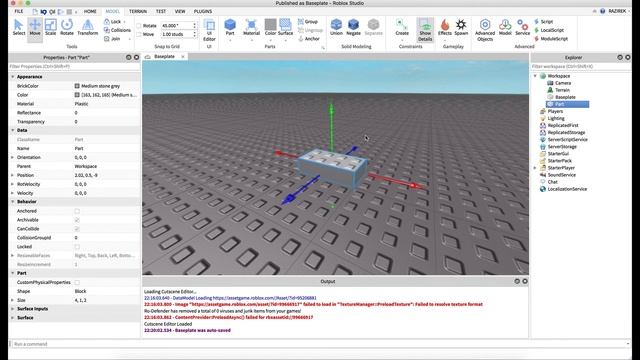640x360 pixels.
Task: Open Advanced Objects panel
Action: [x=485, y=30]
